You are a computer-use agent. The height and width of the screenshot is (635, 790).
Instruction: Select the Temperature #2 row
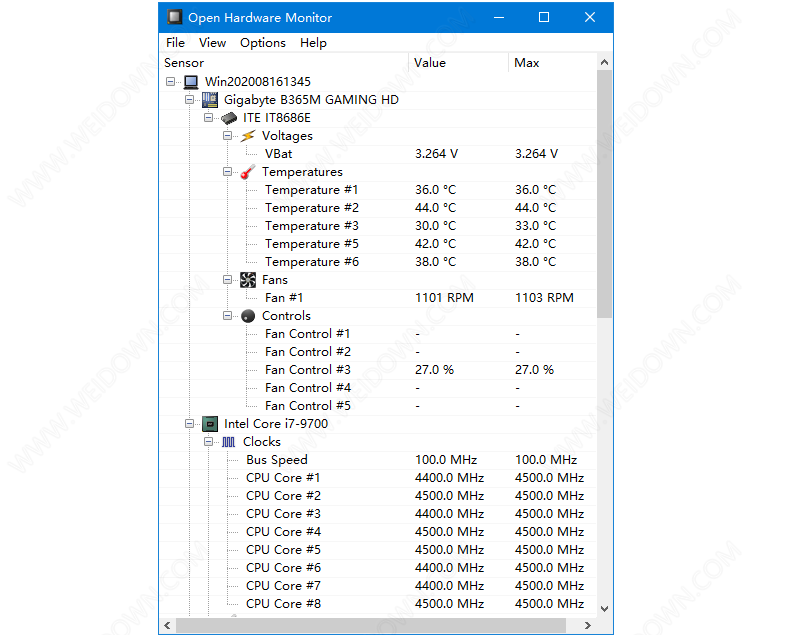(378, 208)
